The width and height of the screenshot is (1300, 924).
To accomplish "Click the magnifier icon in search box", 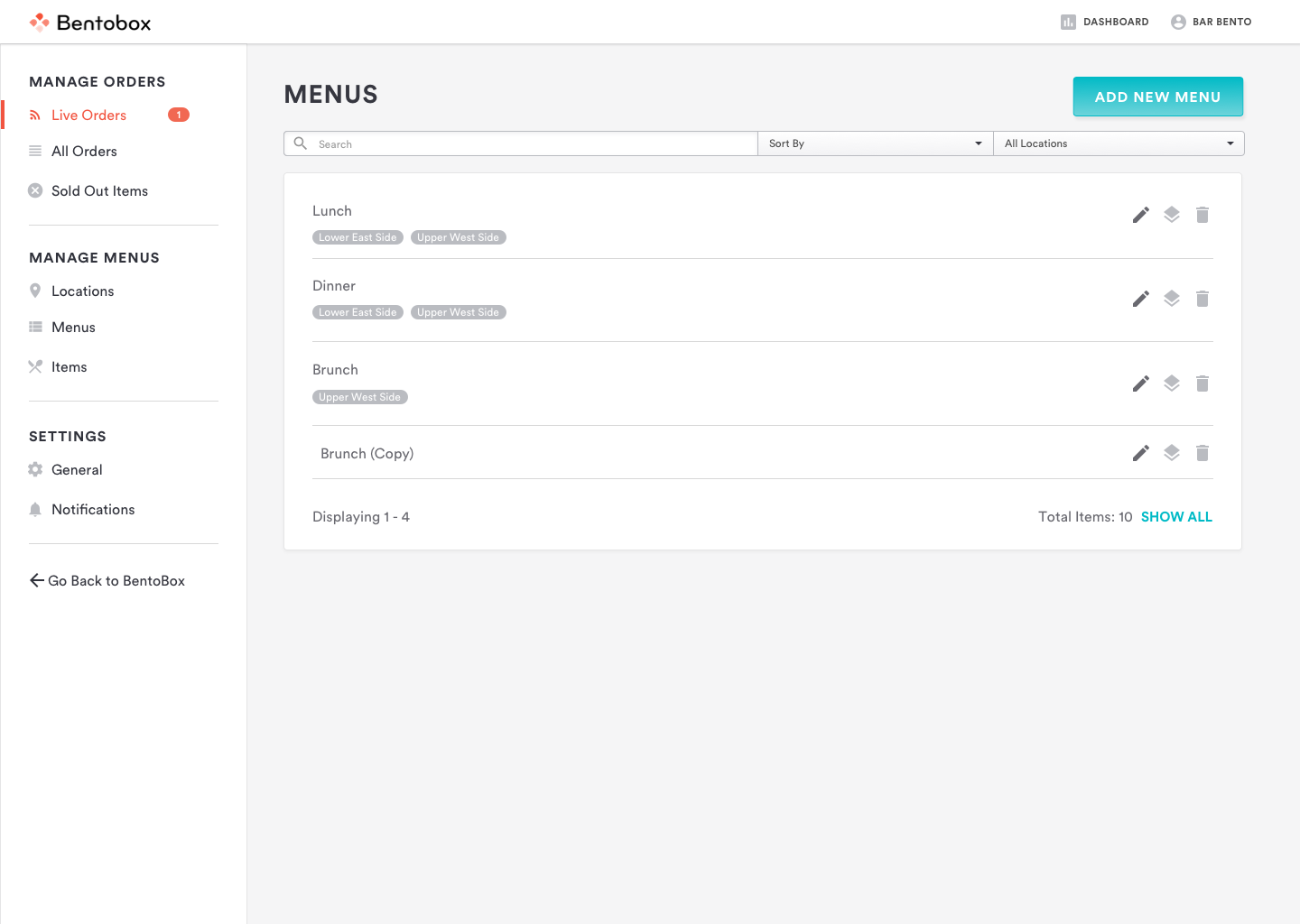I will coord(301,143).
